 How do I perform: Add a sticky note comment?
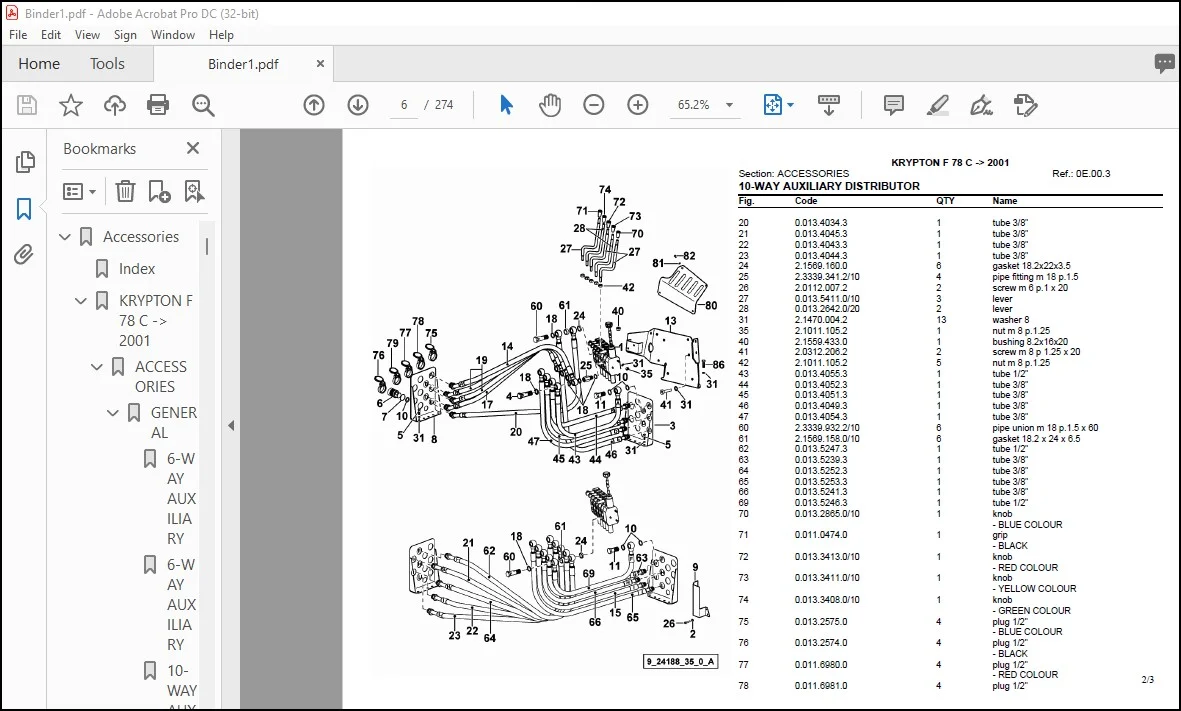(893, 105)
